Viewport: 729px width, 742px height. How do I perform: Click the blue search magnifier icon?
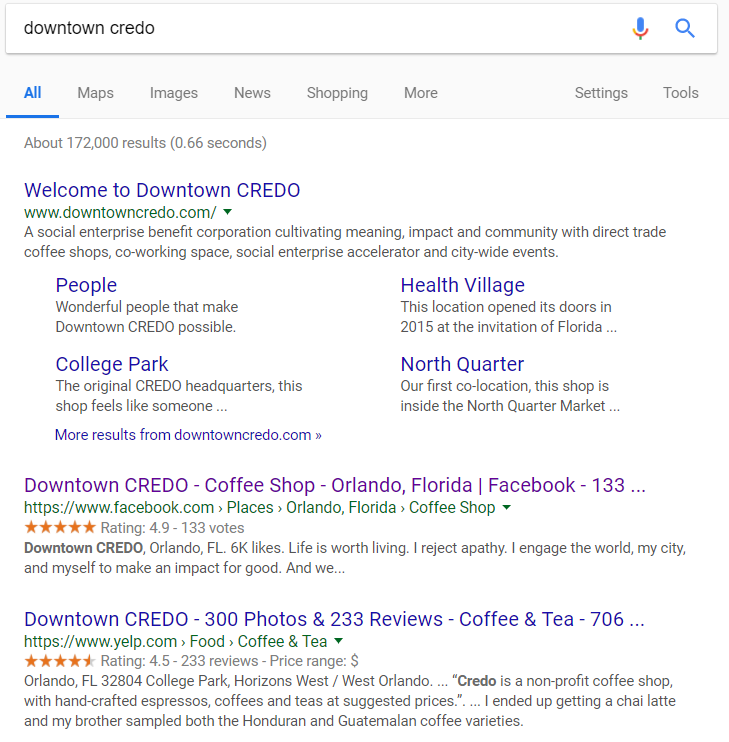(685, 28)
